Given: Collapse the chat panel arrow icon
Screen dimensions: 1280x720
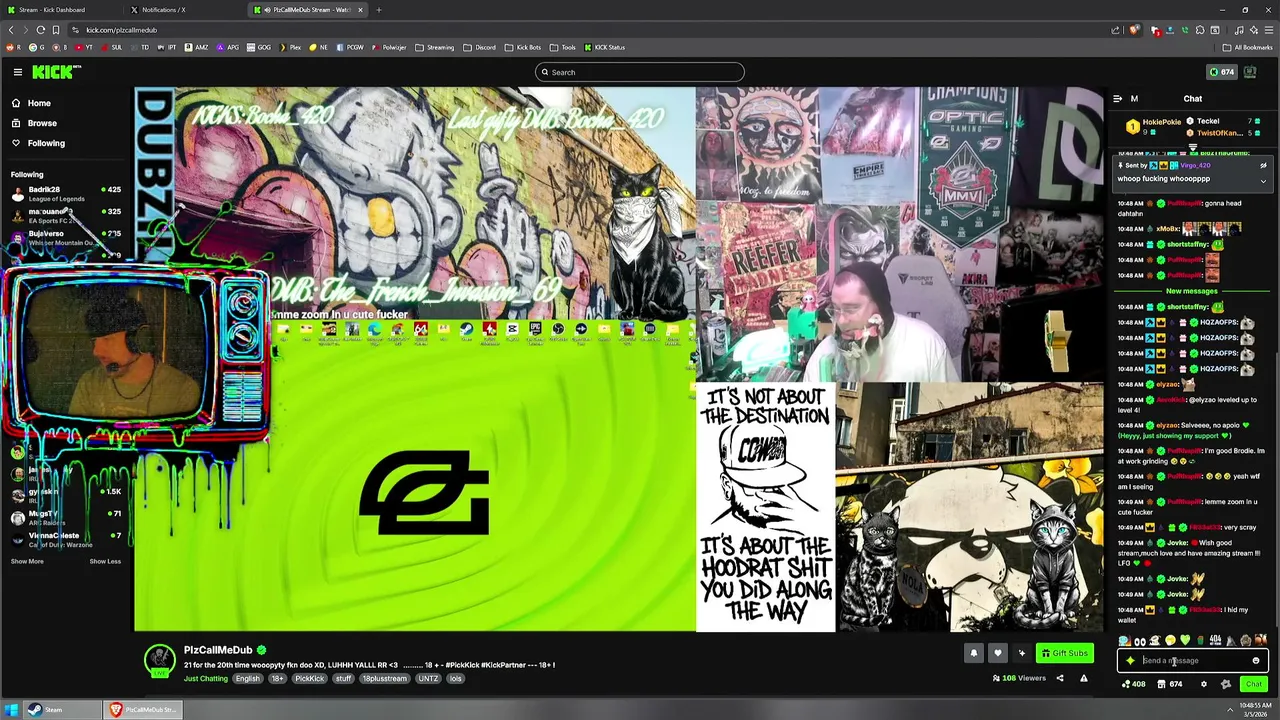Looking at the screenshot, I should tap(1117, 98).
